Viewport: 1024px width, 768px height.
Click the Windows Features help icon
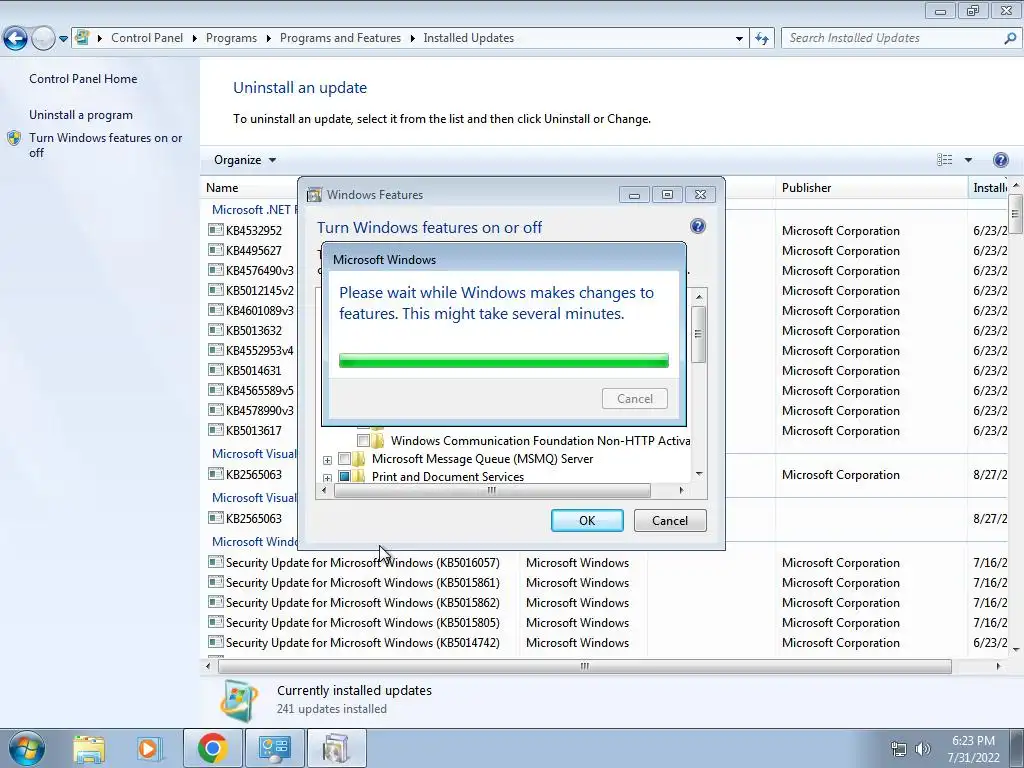(x=697, y=227)
